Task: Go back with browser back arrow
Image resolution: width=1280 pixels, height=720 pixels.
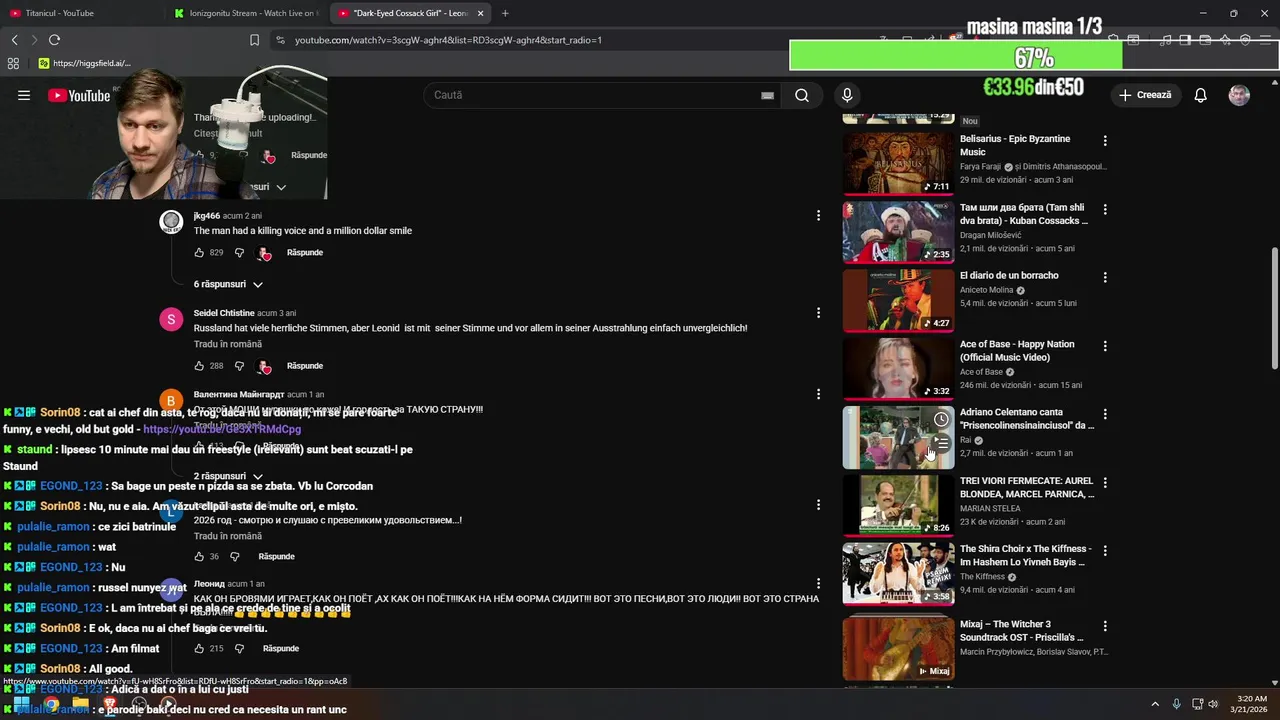Action: [x=14, y=40]
